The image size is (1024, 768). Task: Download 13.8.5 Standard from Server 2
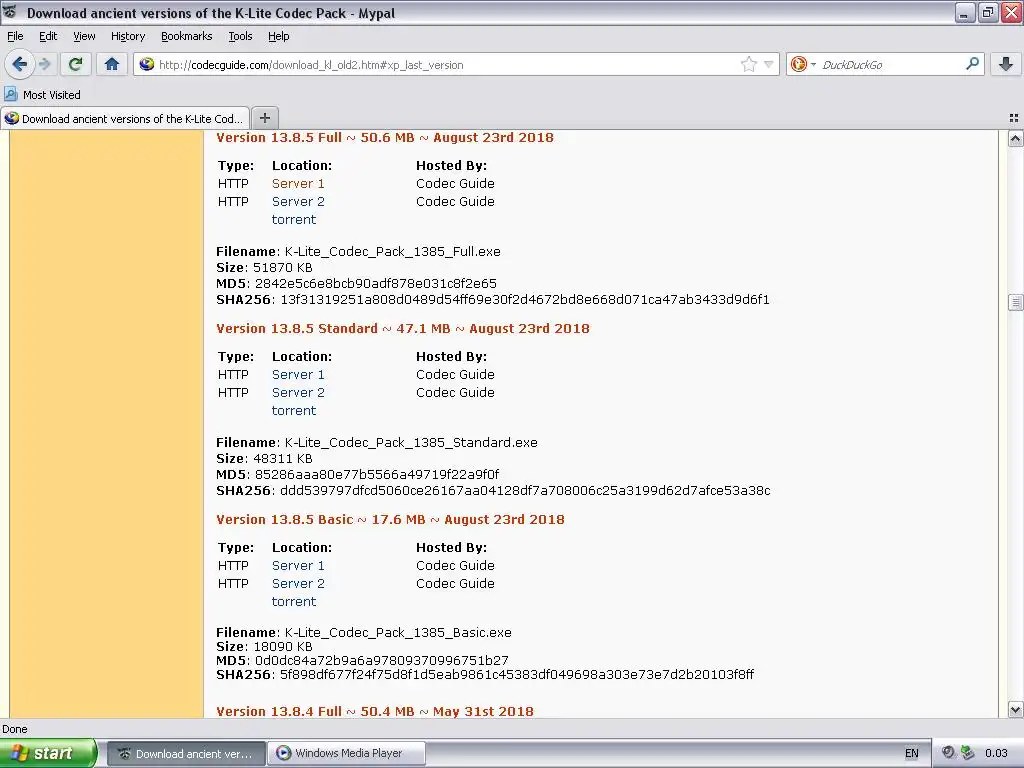(298, 392)
